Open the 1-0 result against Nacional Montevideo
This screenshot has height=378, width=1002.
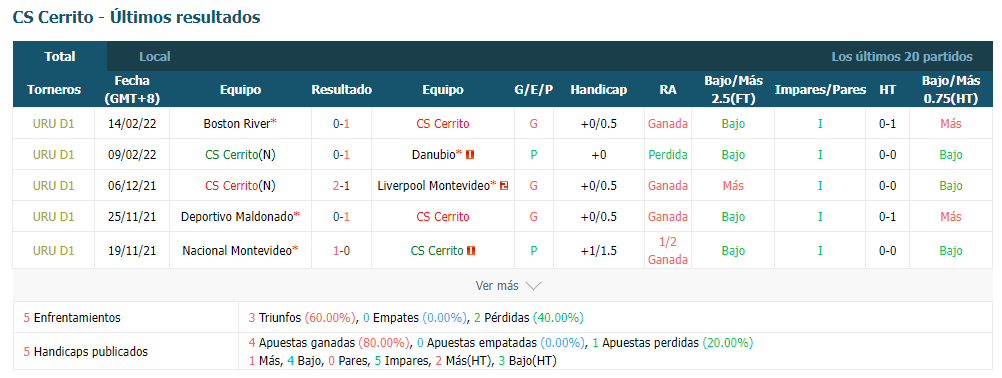pos(341,251)
